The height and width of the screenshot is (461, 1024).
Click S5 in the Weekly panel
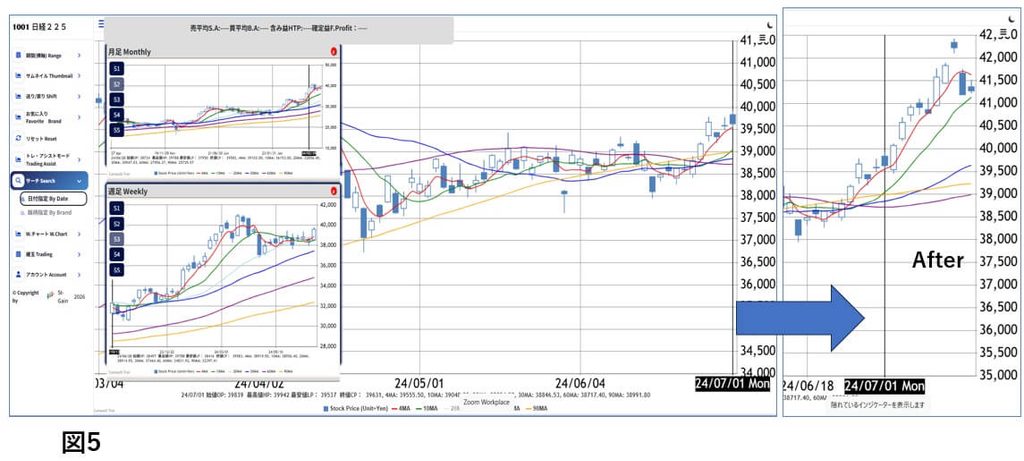point(116,270)
